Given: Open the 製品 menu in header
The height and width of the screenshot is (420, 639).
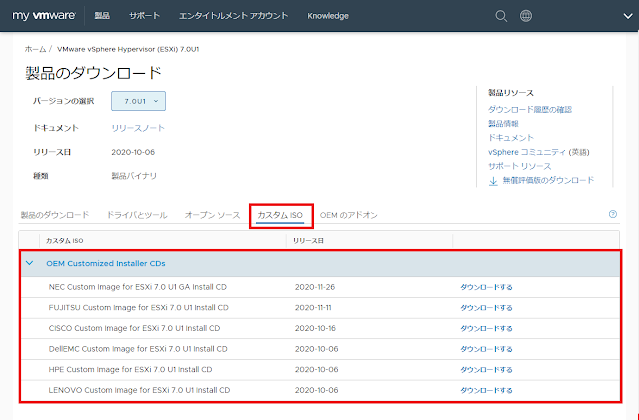Looking at the screenshot, I should [102, 16].
